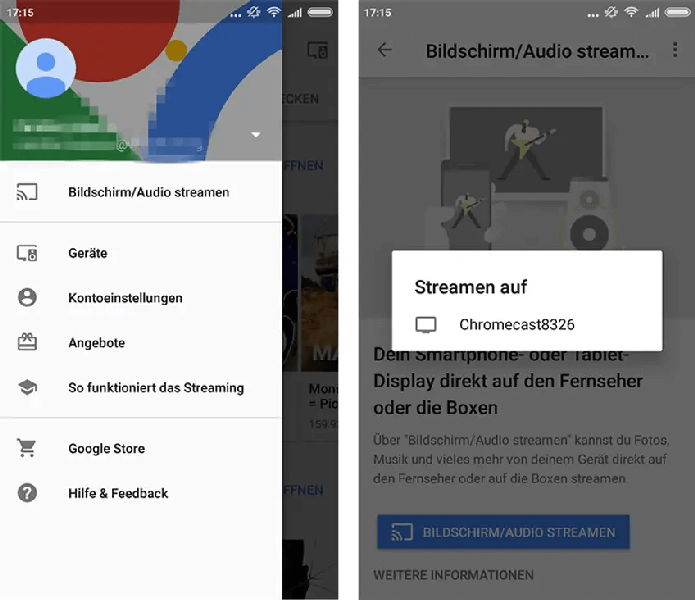Tap the cast icon beside Bildschirm/Audio streamen
Screen dimensions: 695x600
(x=27, y=192)
